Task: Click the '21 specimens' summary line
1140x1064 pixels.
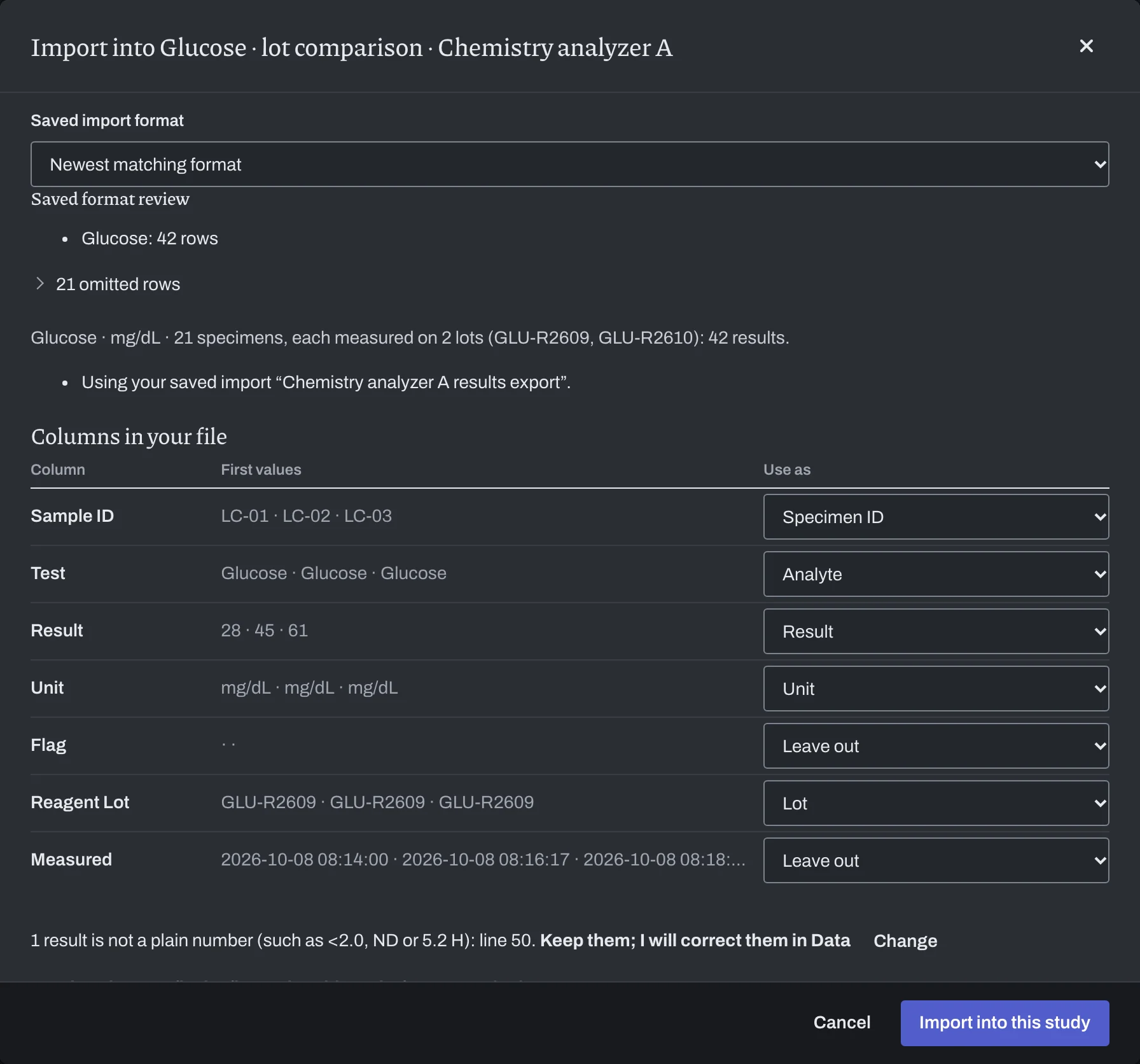Action: click(x=410, y=338)
